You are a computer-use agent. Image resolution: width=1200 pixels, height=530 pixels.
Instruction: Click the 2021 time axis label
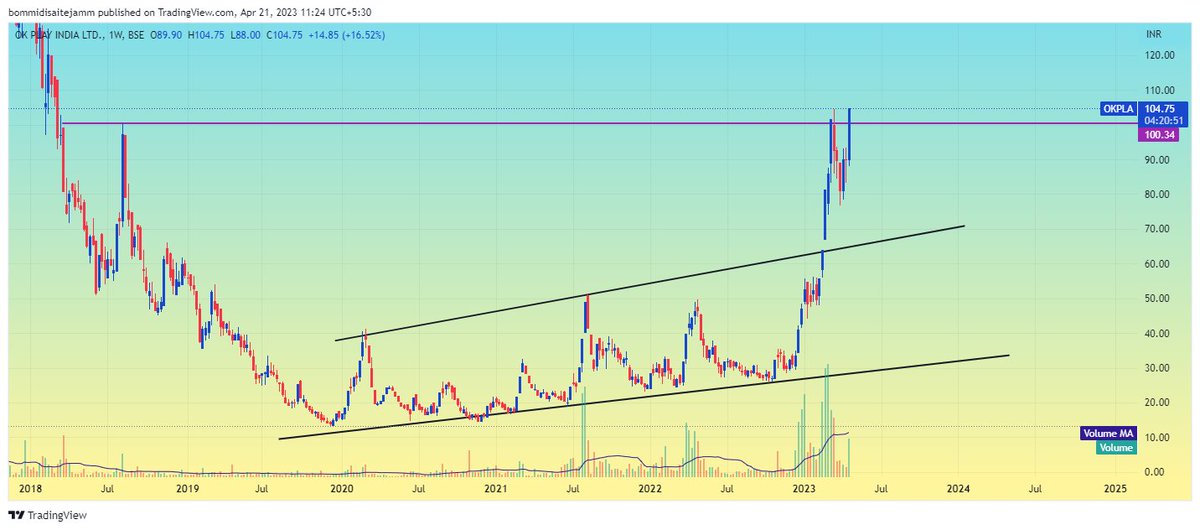[496, 490]
